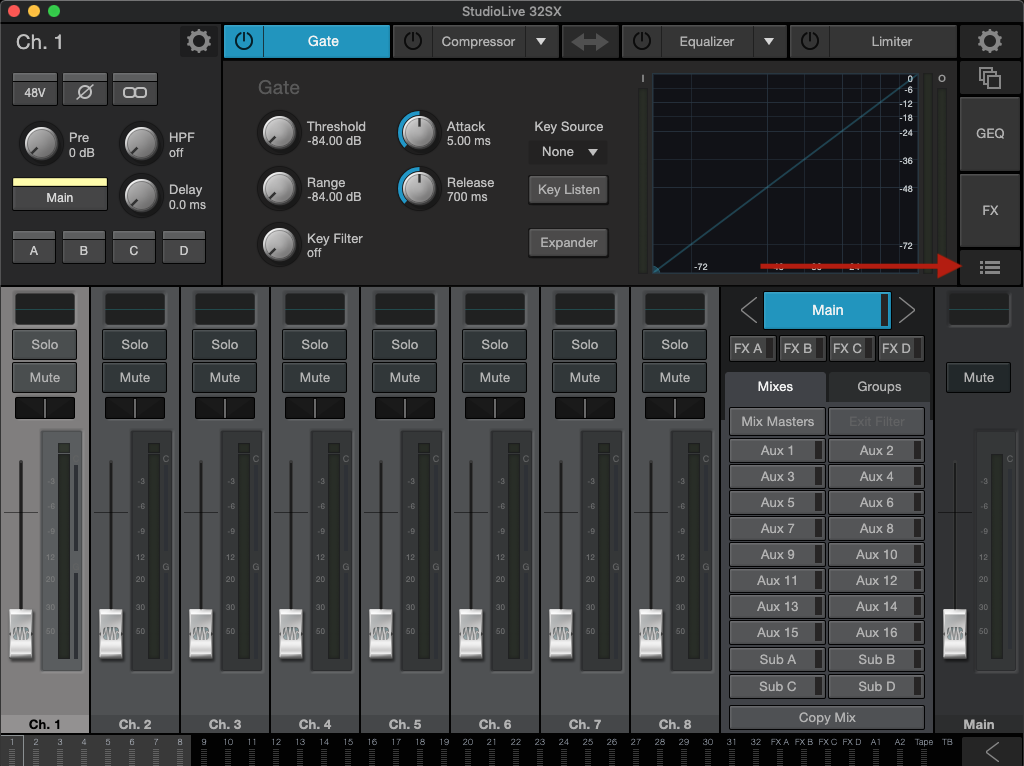Open the Compressor type dropdown arrow
This screenshot has height=766, width=1024.
pos(541,41)
